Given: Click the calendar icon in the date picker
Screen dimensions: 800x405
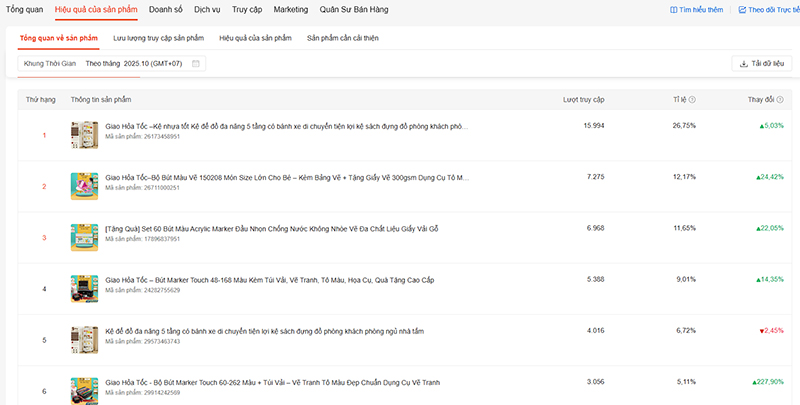Looking at the screenshot, I should coord(196,63).
